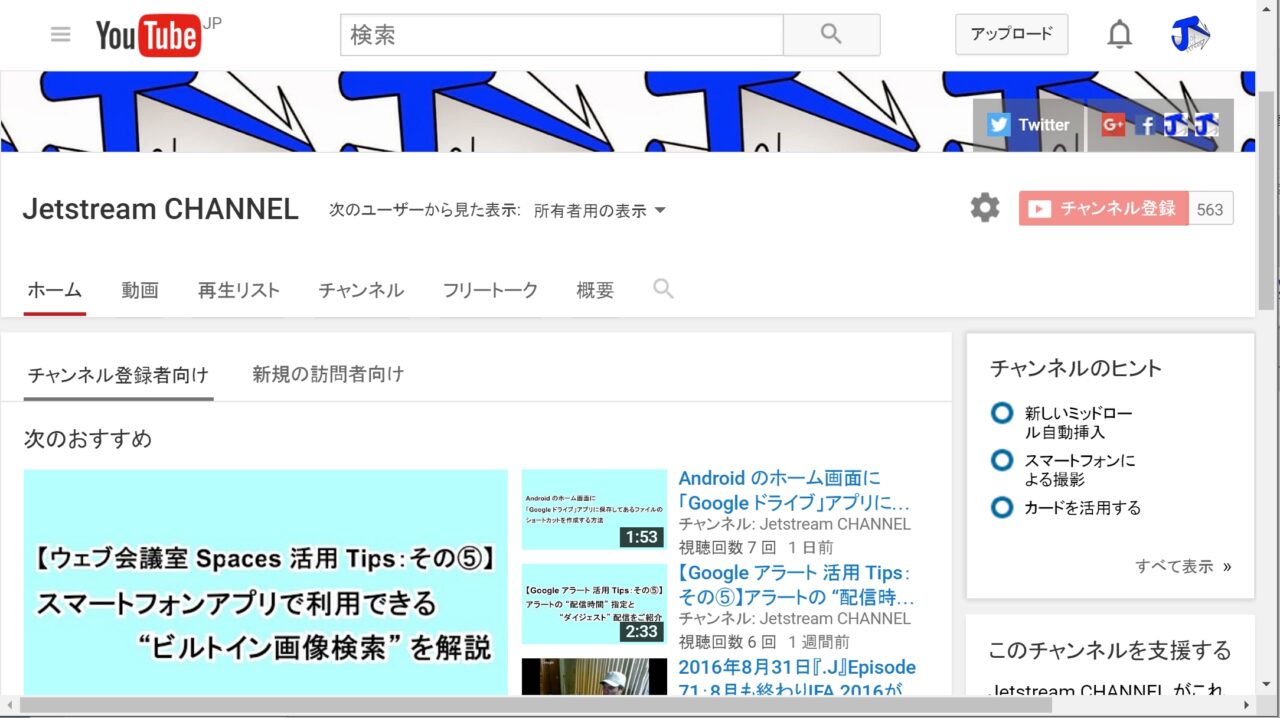Viewport: 1280px width, 718px height.
Task: Select the 新しいミッドロール自動挿入 hint circle
Action: click(1002, 413)
